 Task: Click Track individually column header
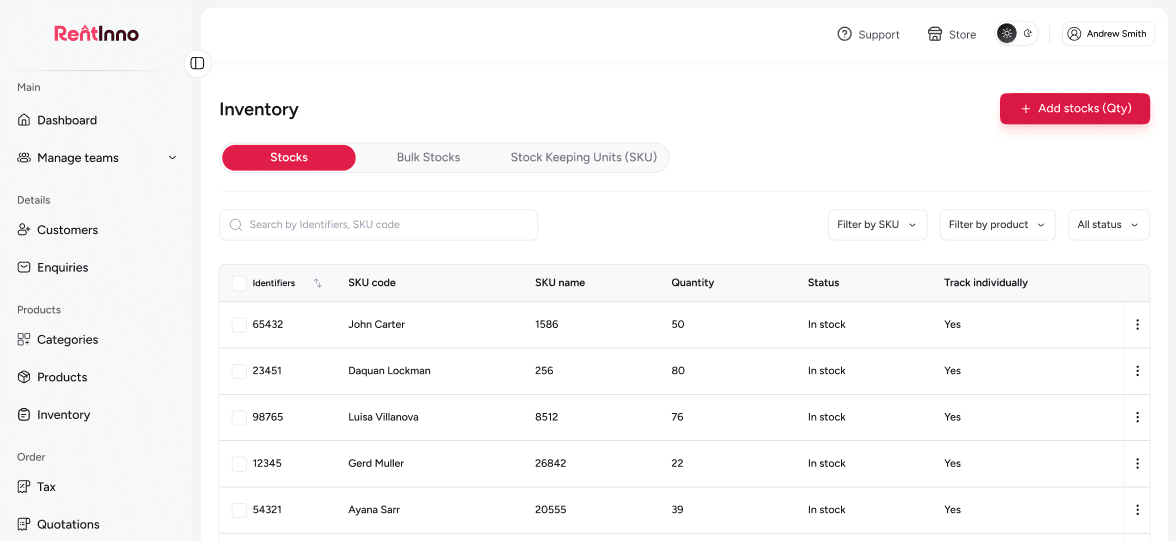click(986, 283)
